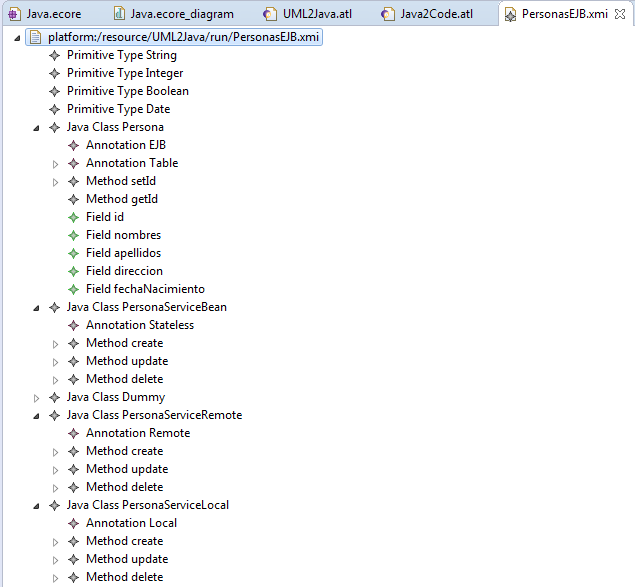
Task: Click the Java Class PersonaServiceBean icon
Action: (54, 307)
